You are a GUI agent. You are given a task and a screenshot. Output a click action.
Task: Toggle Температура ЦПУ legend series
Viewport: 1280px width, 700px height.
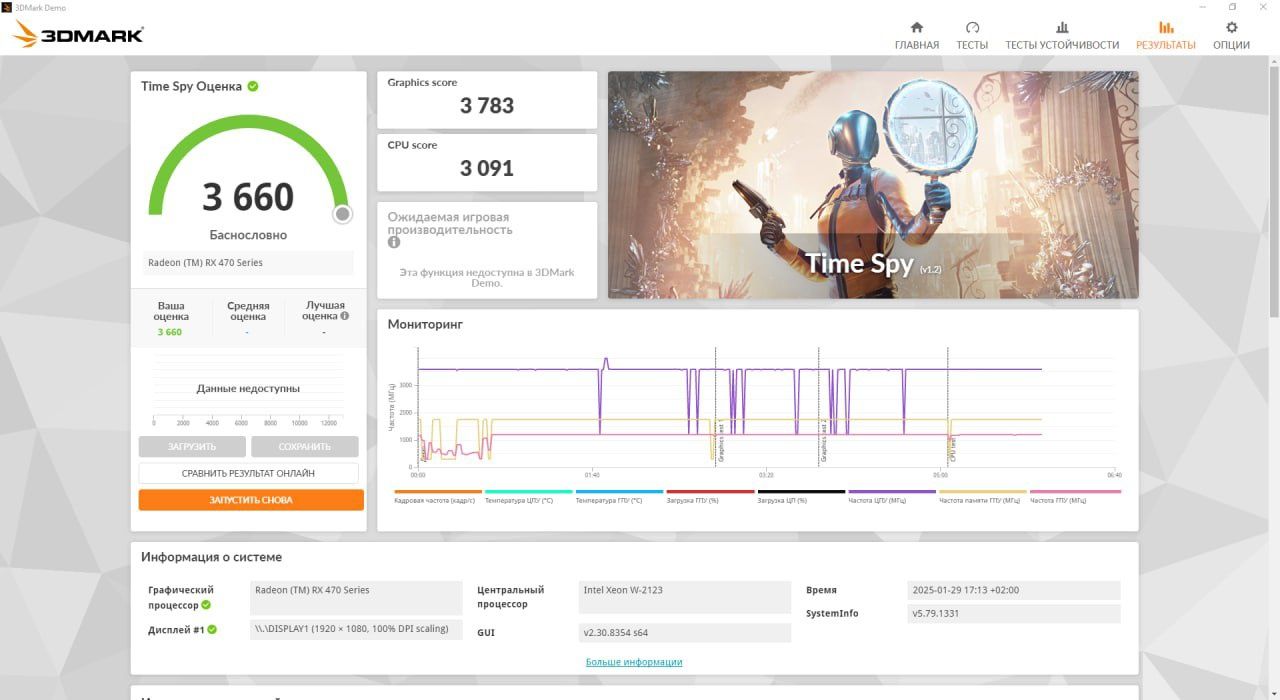[x=528, y=496]
